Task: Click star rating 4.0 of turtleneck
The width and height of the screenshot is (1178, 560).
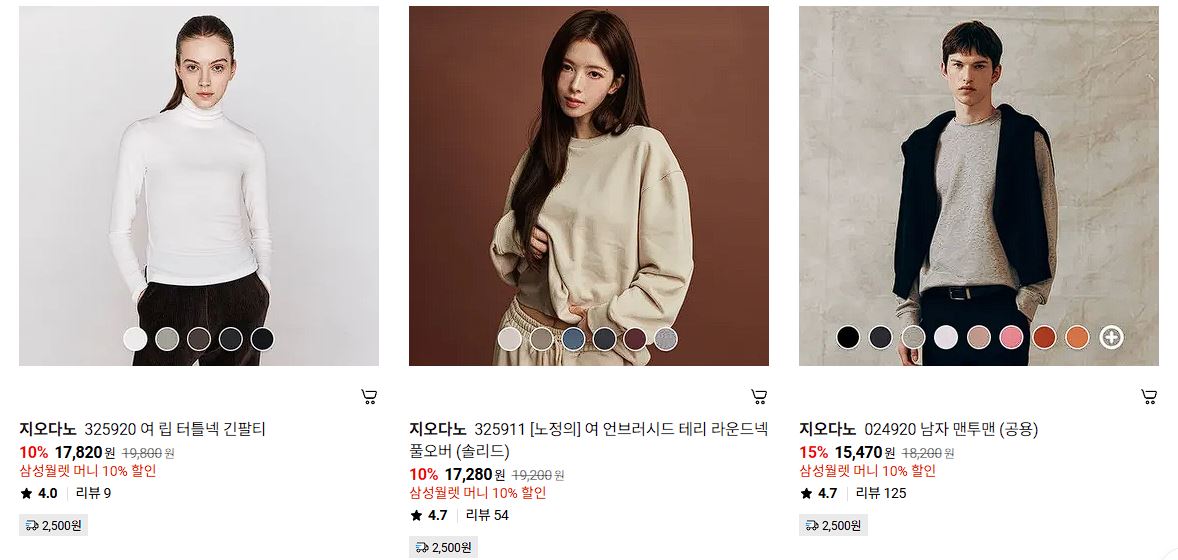Action: click(x=39, y=493)
